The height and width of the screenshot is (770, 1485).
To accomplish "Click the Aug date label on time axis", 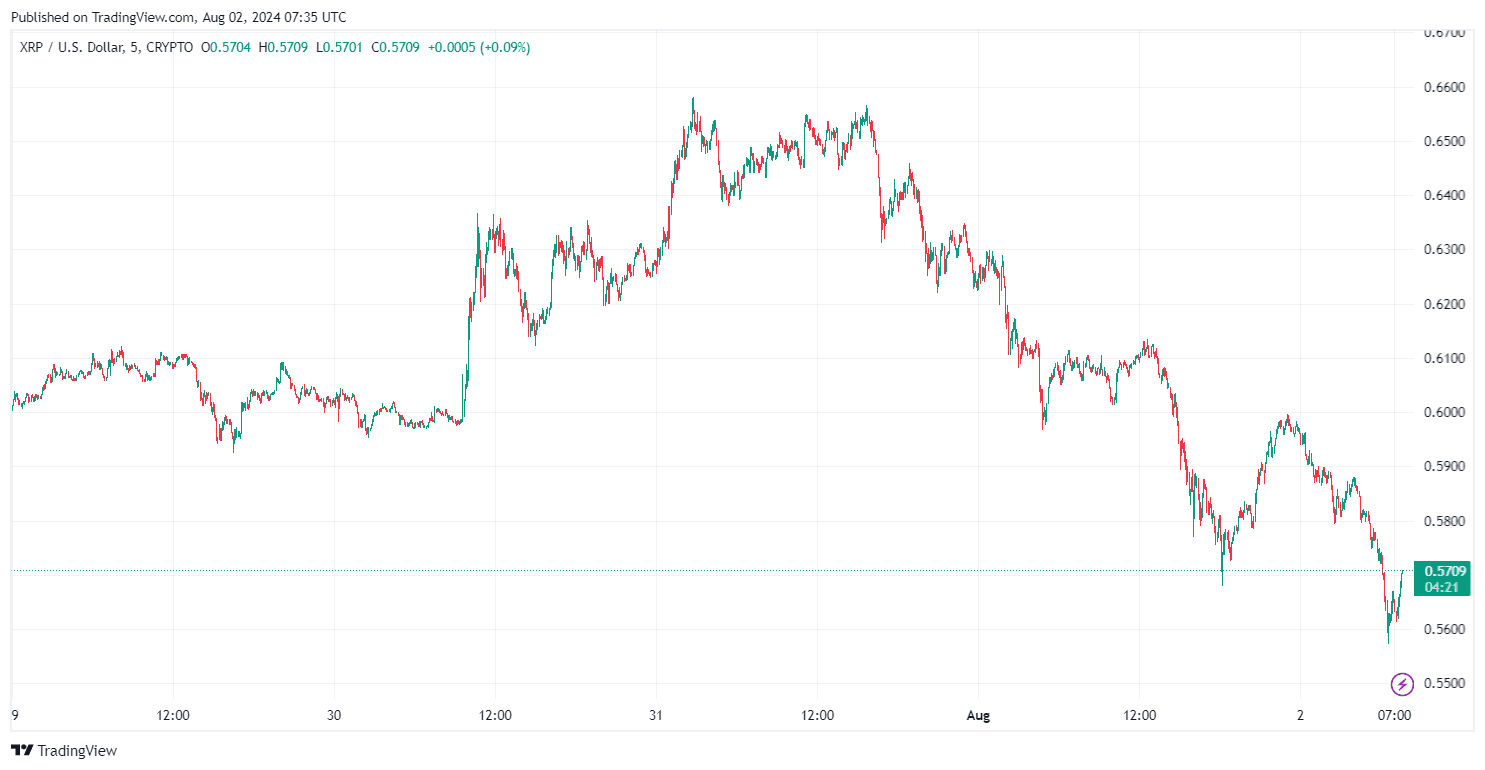I will [x=978, y=716].
